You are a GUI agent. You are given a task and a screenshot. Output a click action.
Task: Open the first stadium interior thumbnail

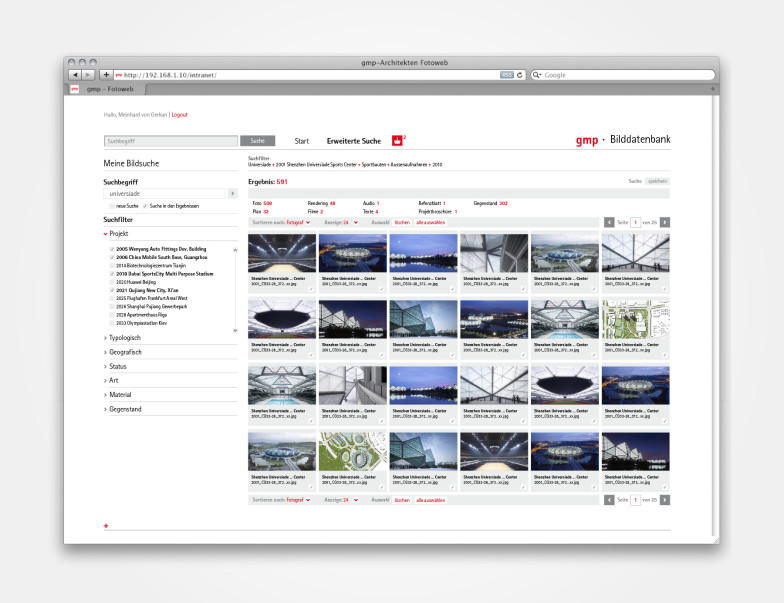pyautogui.click(x=283, y=253)
